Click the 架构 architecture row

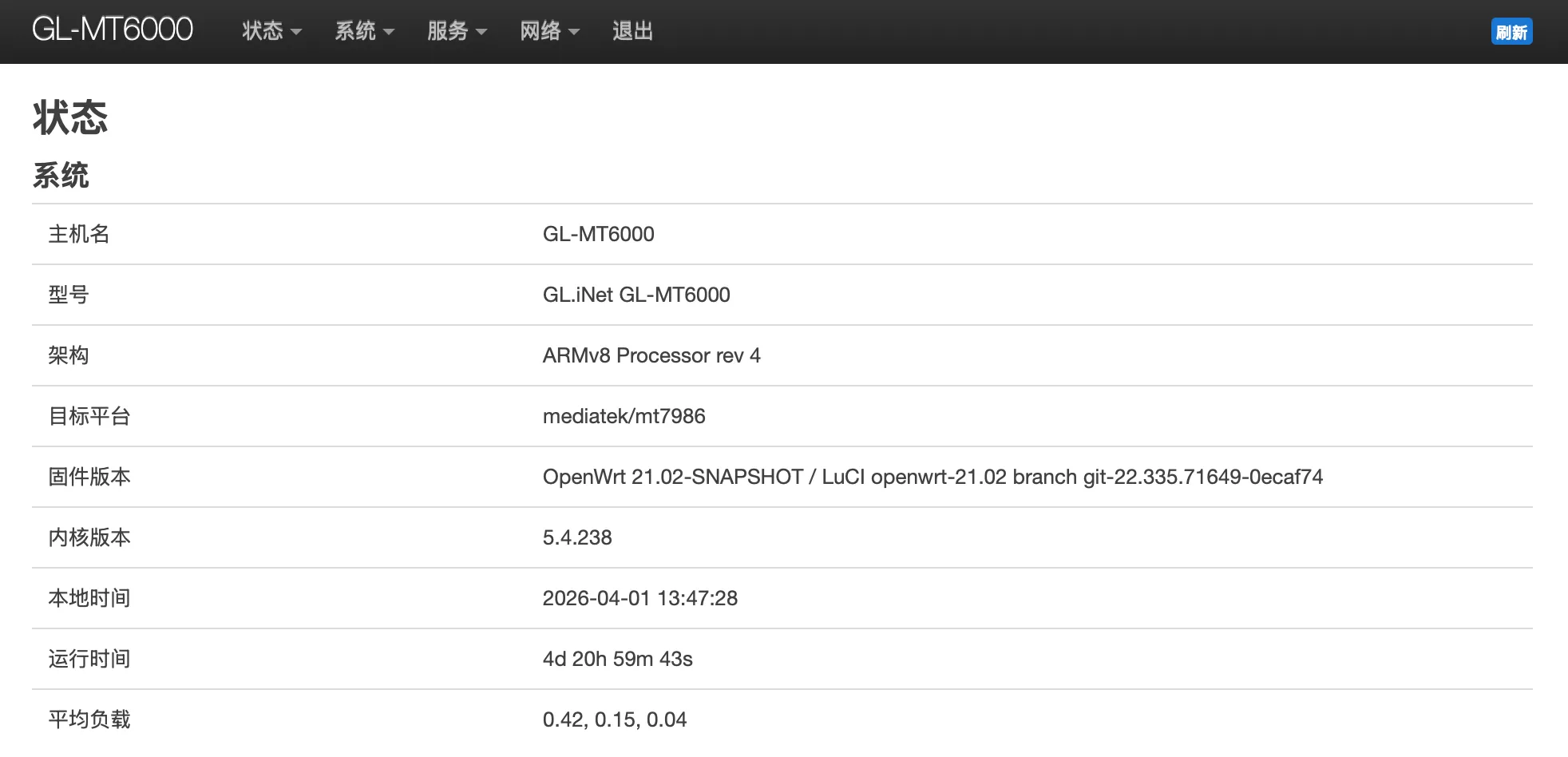click(x=651, y=355)
